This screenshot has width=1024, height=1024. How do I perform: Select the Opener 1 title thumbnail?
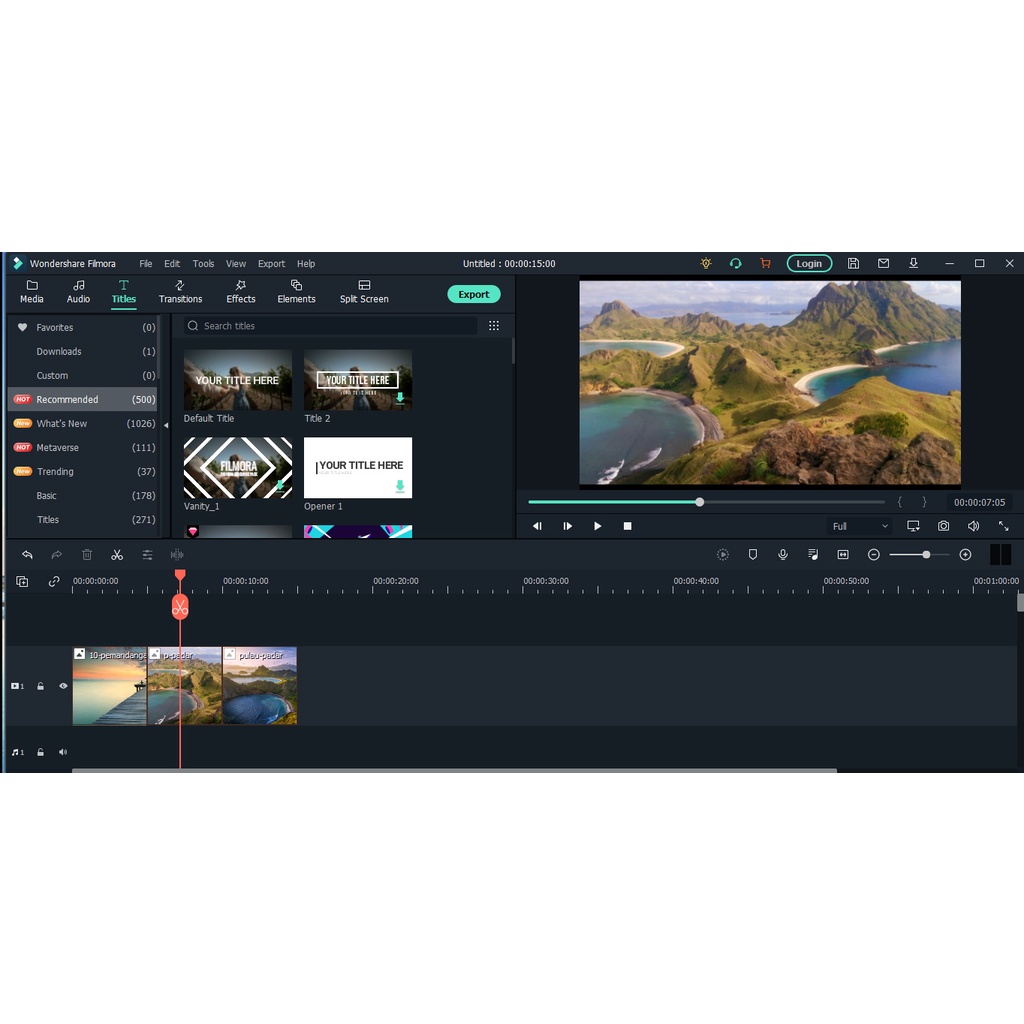(x=358, y=468)
